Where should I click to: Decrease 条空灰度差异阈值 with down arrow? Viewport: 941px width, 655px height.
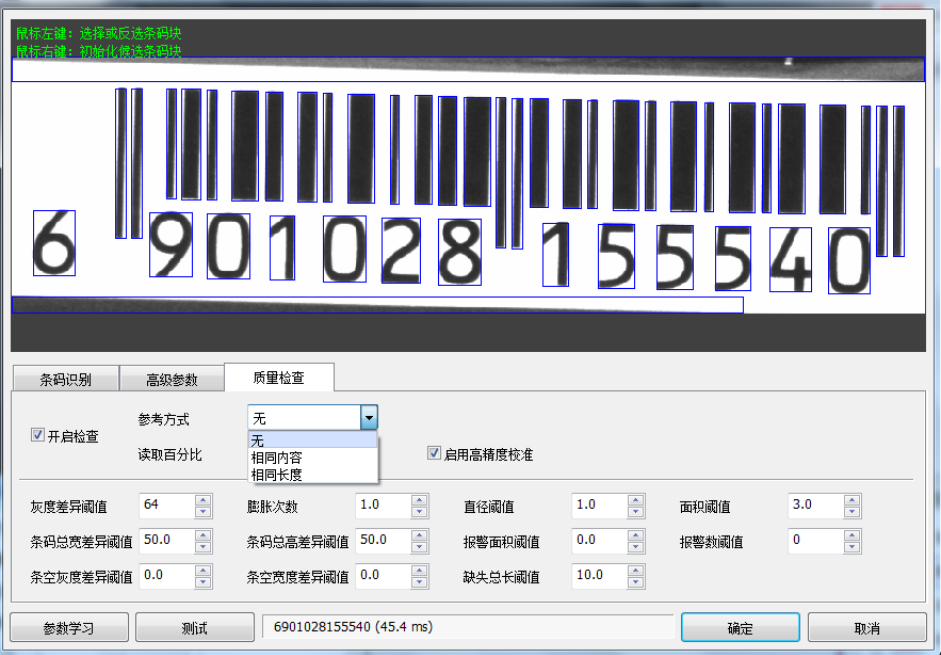(203, 582)
